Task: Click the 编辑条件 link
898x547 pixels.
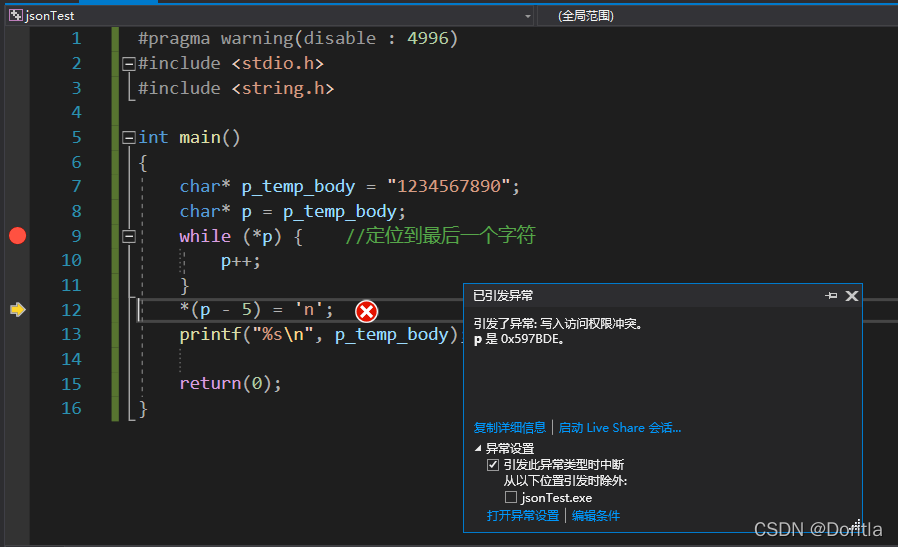Action: pos(596,515)
